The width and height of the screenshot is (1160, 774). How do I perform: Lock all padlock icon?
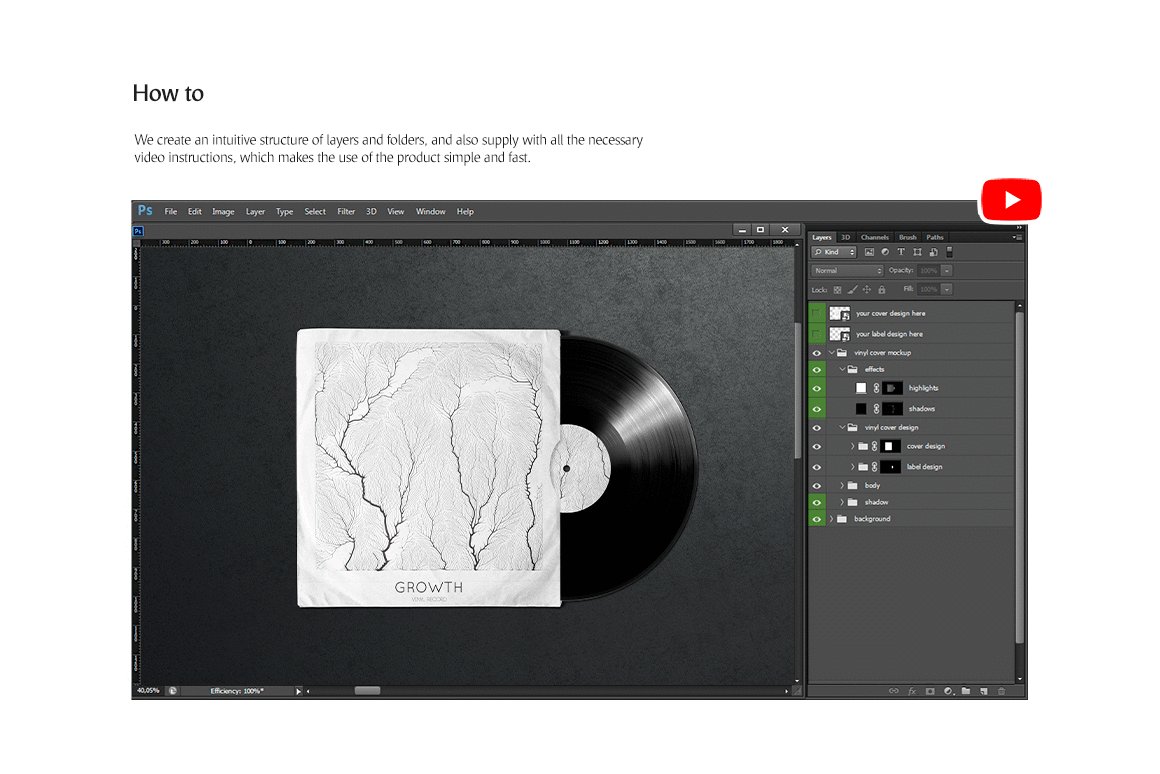click(x=882, y=290)
